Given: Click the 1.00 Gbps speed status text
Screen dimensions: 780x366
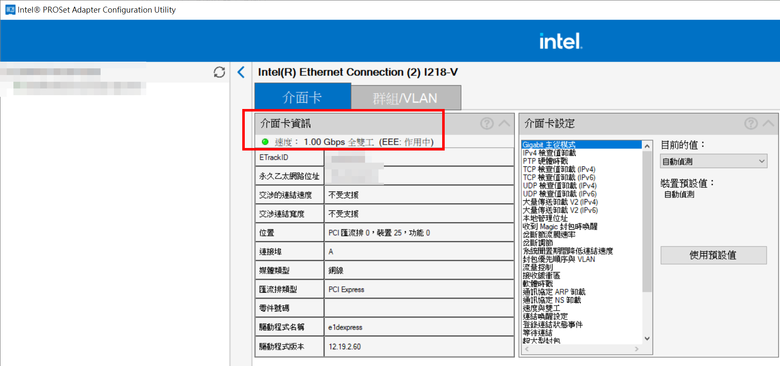Looking at the screenshot, I should pos(324,142).
